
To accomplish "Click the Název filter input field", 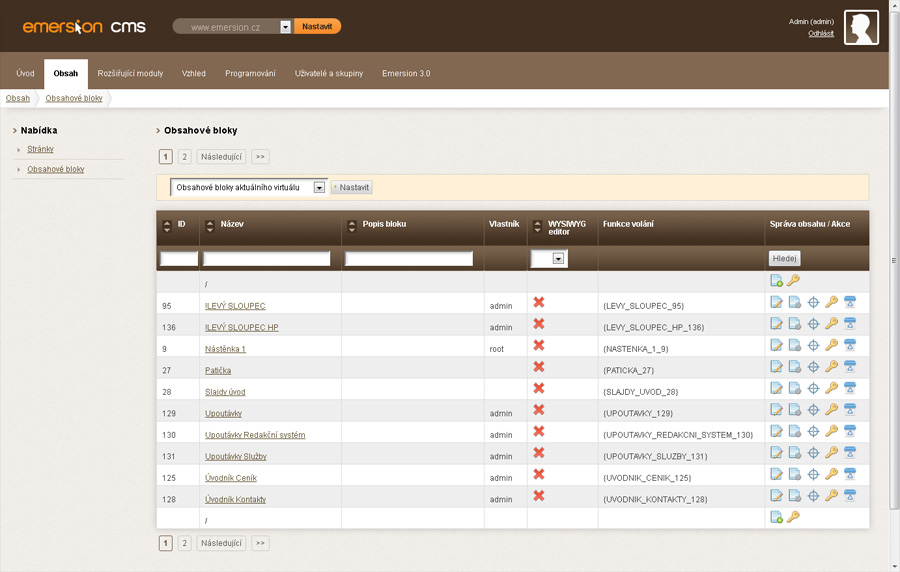I will coord(267,259).
